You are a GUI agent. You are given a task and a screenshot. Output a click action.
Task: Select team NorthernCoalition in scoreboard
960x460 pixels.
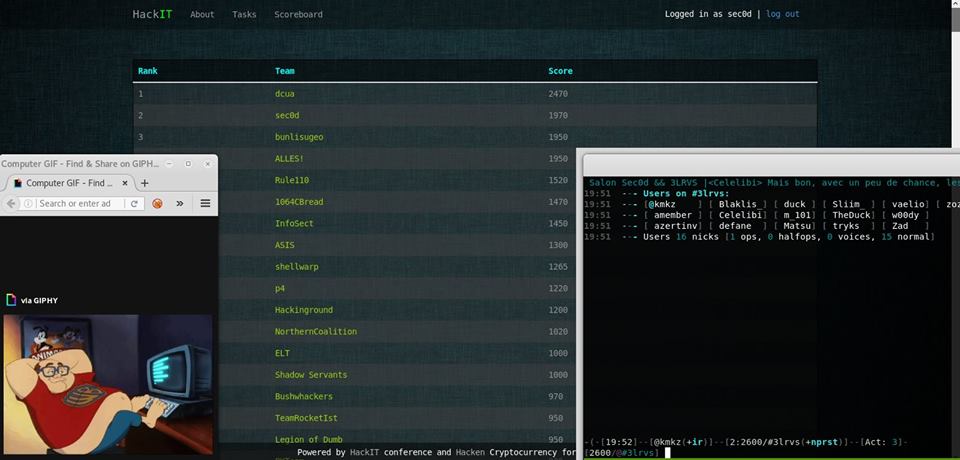pos(316,331)
